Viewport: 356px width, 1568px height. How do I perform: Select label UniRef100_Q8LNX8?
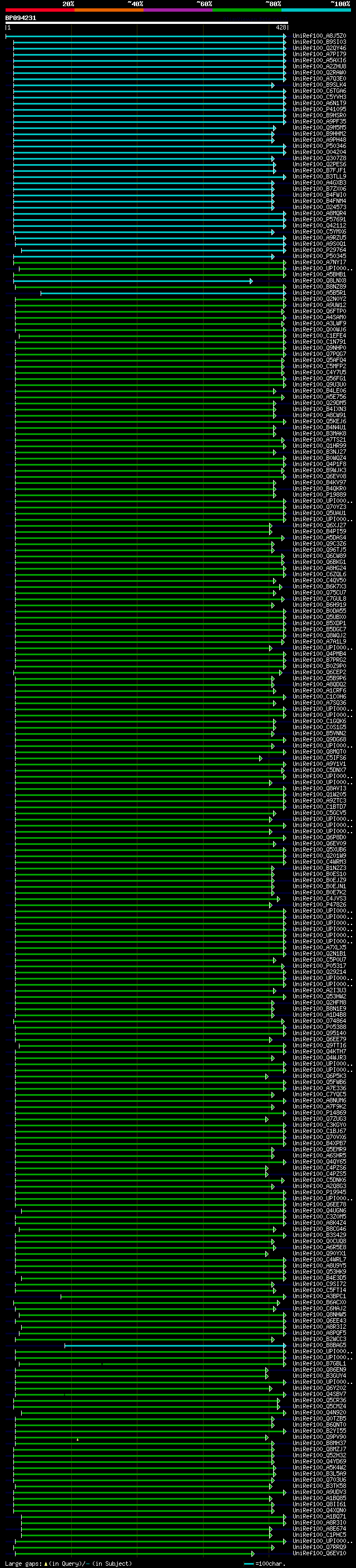tap(319, 280)
